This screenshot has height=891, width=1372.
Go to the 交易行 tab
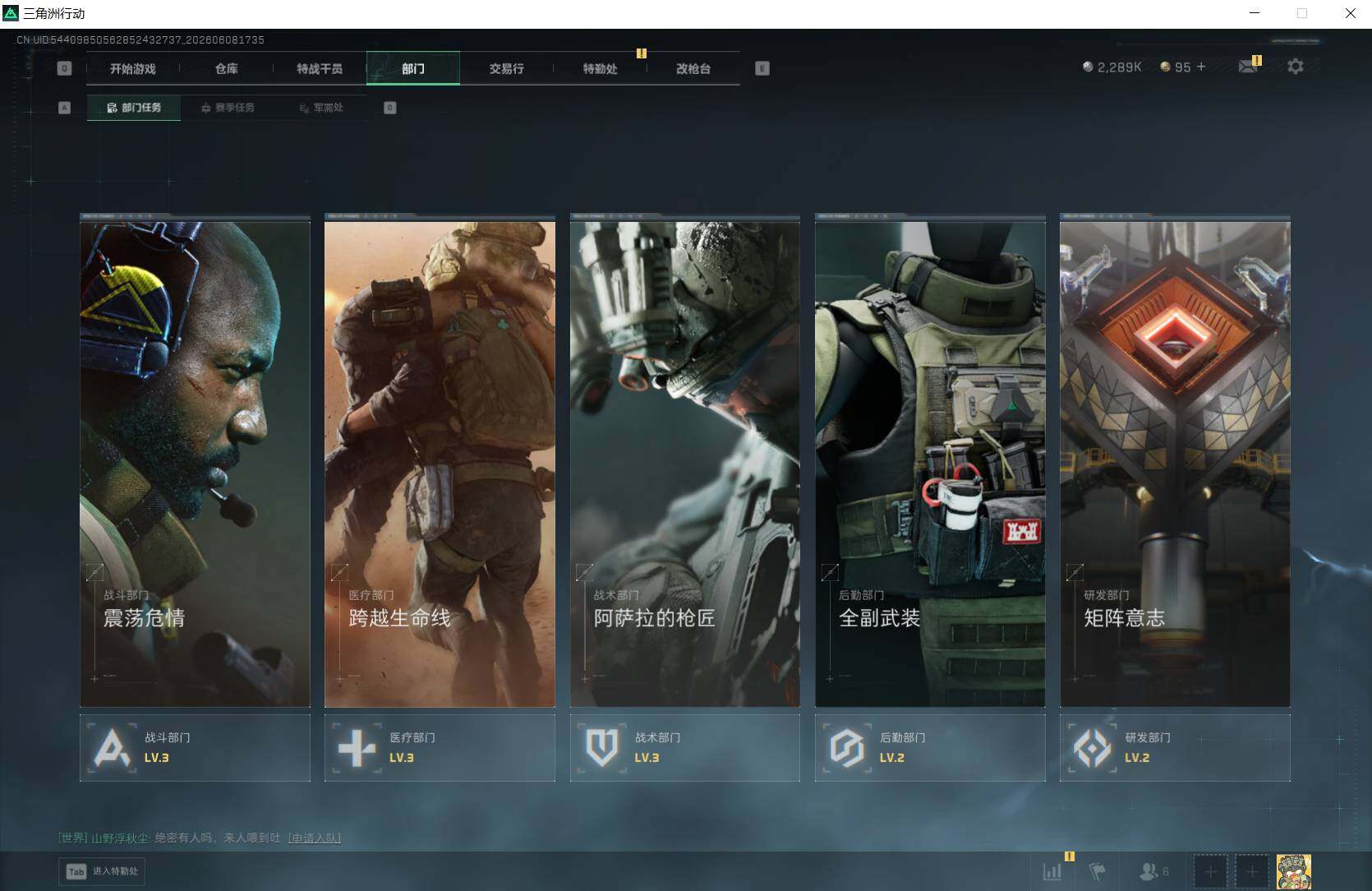[x=506, y=68]
